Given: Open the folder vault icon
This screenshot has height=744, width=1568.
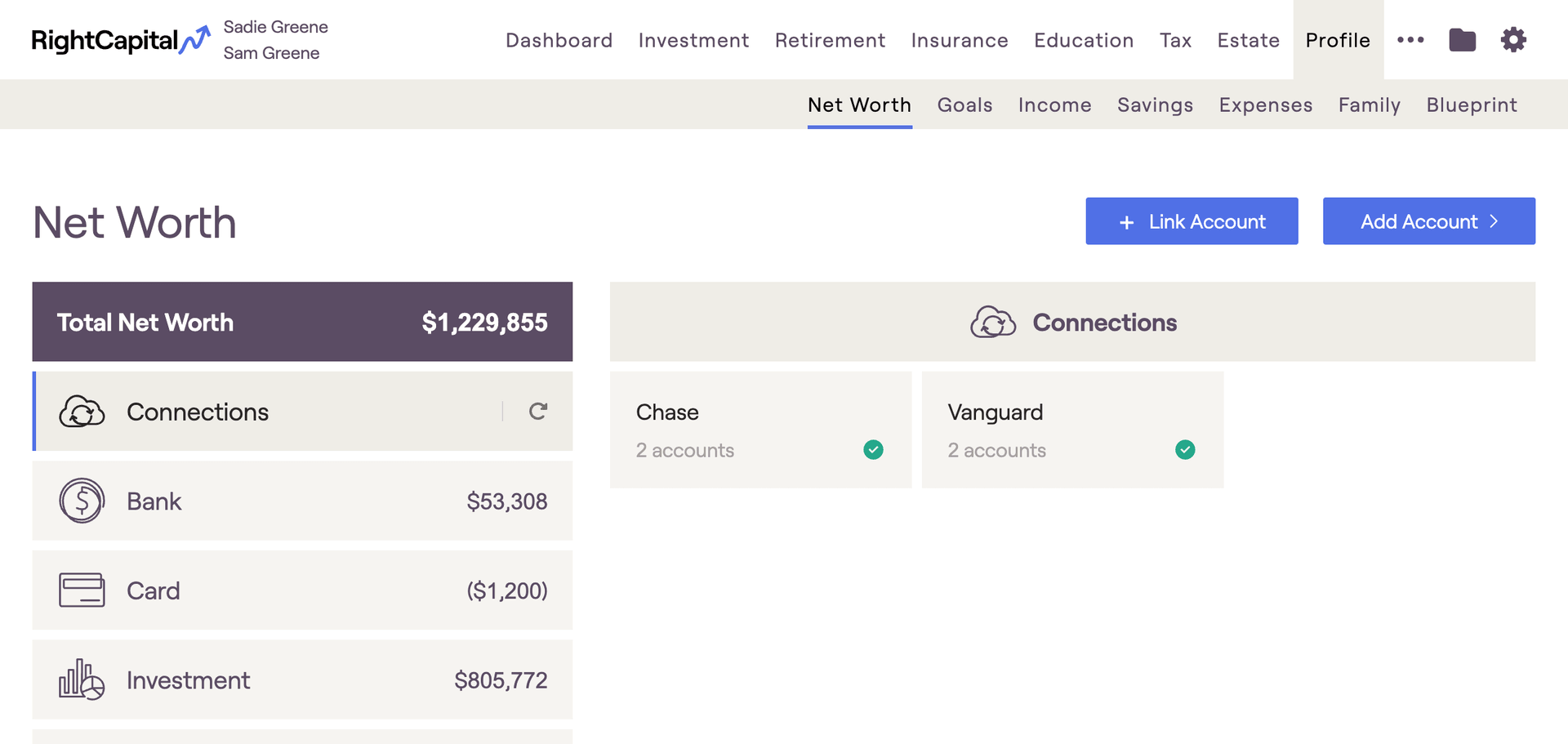Looking at the screenshot, I should click(x=1462, y=40).
